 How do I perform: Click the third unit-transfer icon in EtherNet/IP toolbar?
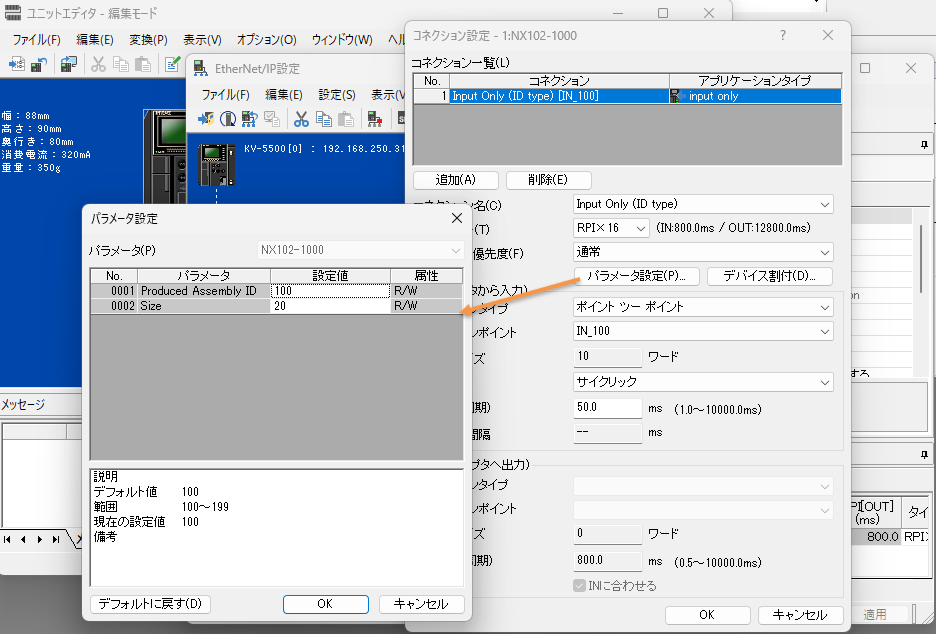250,119
